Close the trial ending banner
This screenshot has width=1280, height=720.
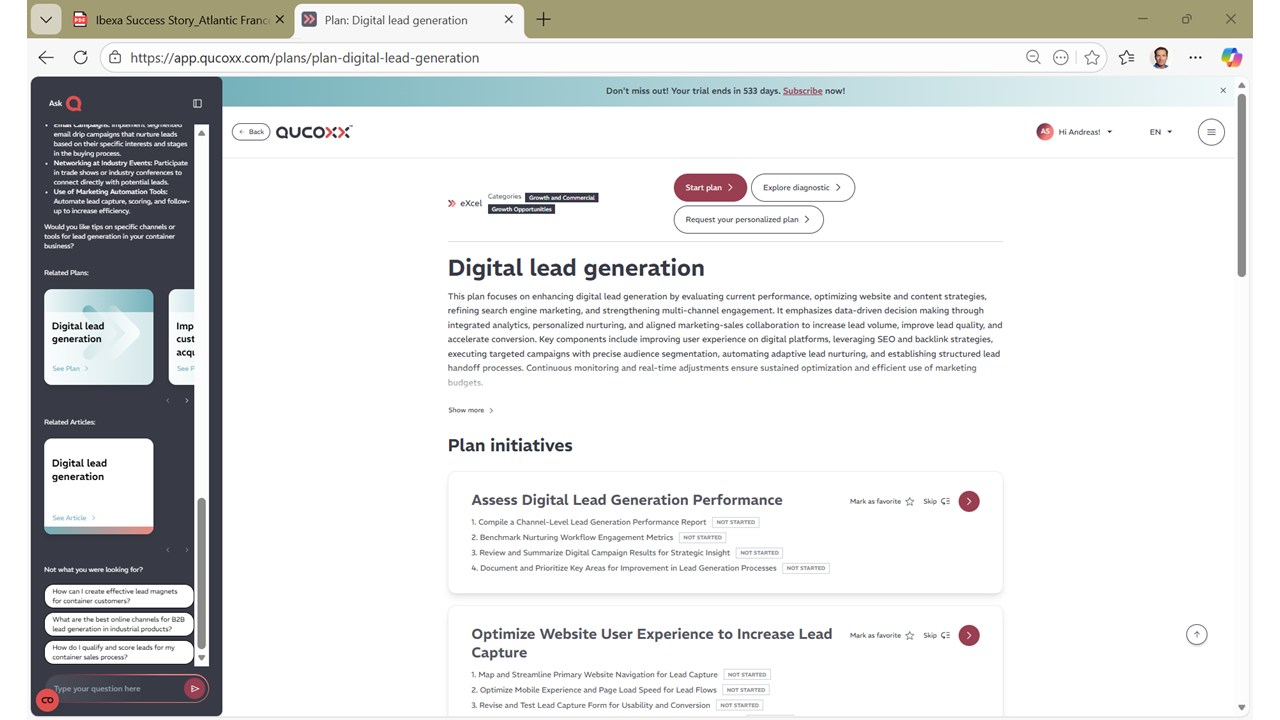(1222, 91)
